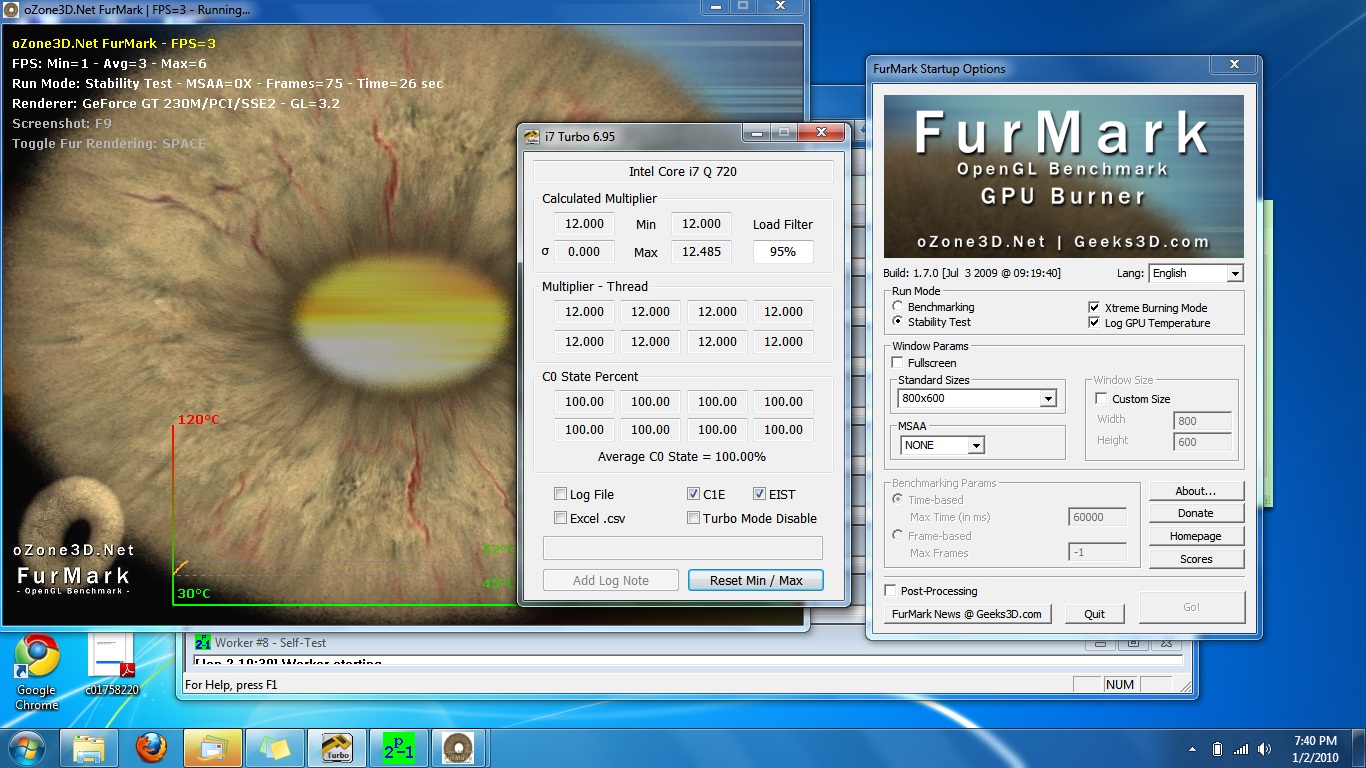The width and height of the screenshot is (1366, 768).
Task: Click the For Help, press F1 status text
Action: (x=231, y=685)
